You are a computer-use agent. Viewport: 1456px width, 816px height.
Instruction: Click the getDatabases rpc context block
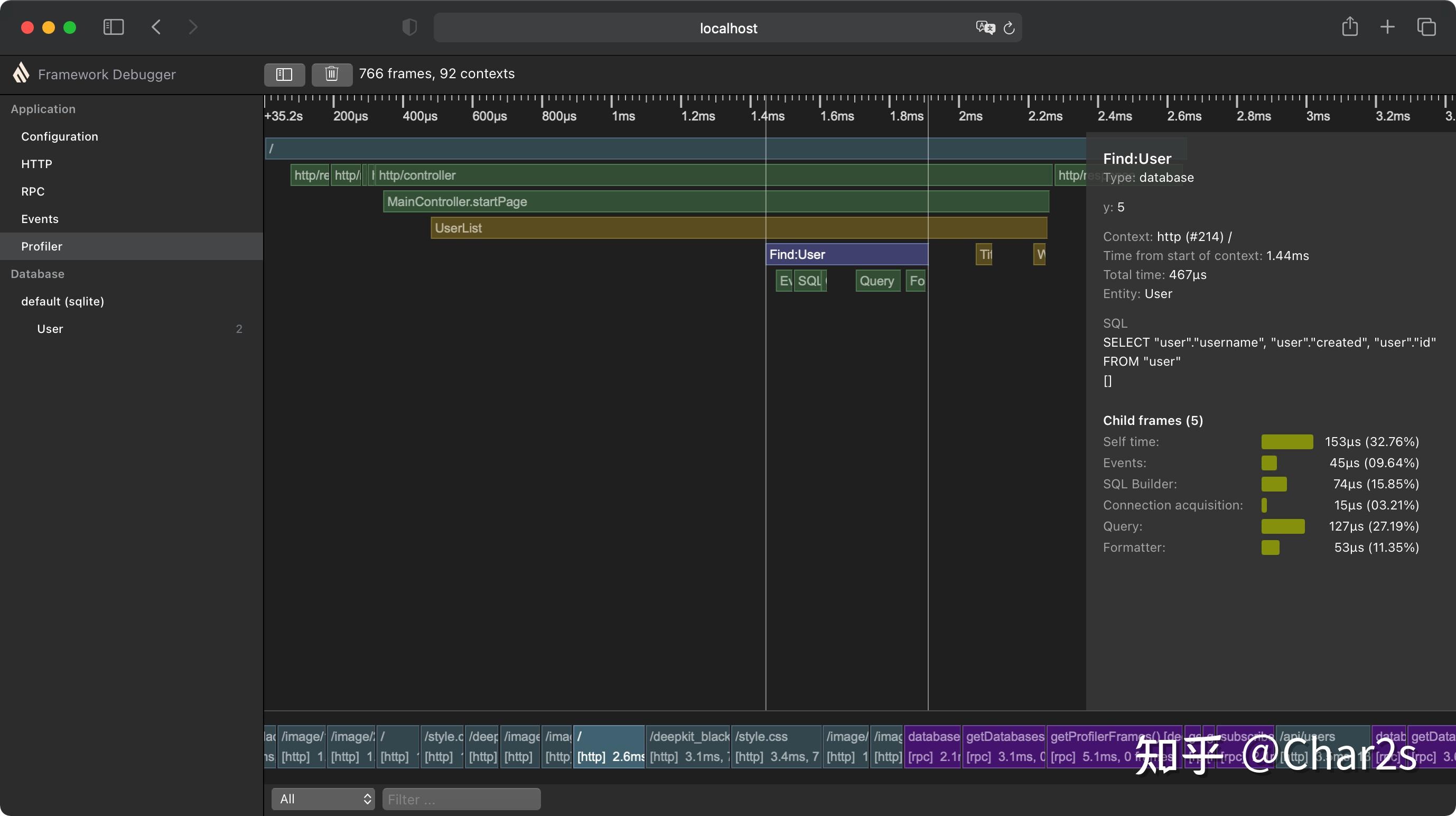click(x=1004, y=746)
